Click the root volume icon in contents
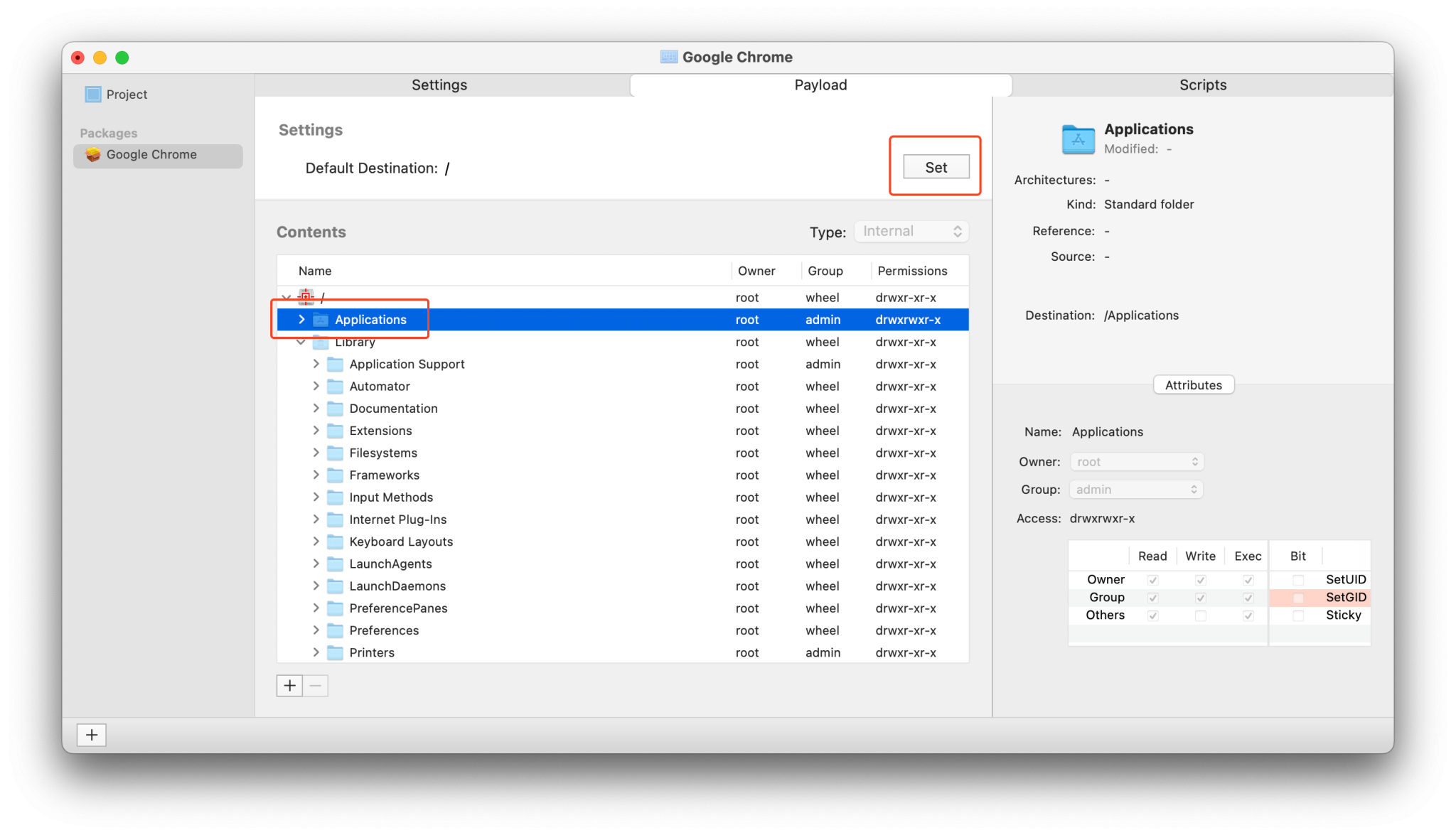1456x835 pixels. click(306, 297)
